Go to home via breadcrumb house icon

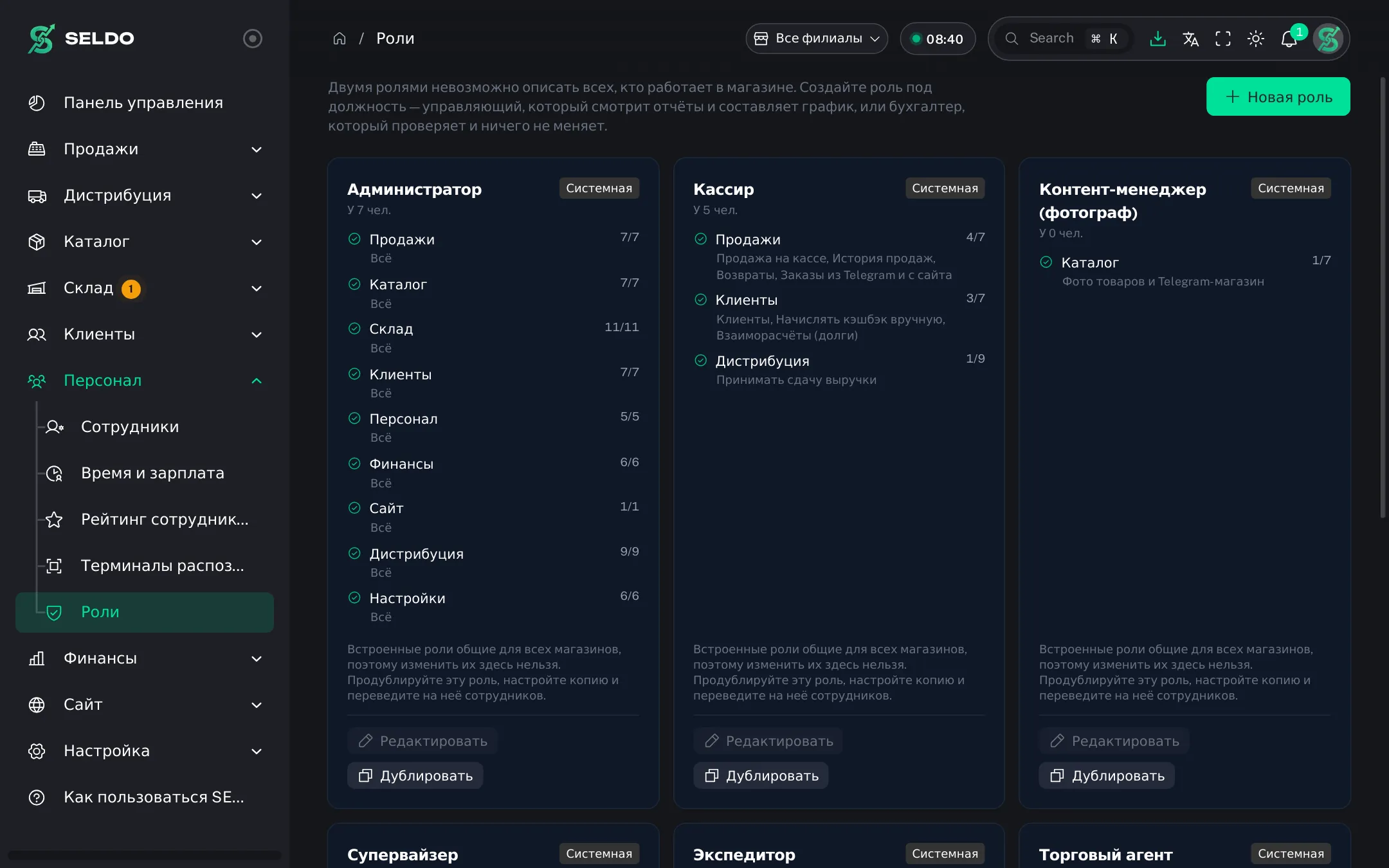340,39
